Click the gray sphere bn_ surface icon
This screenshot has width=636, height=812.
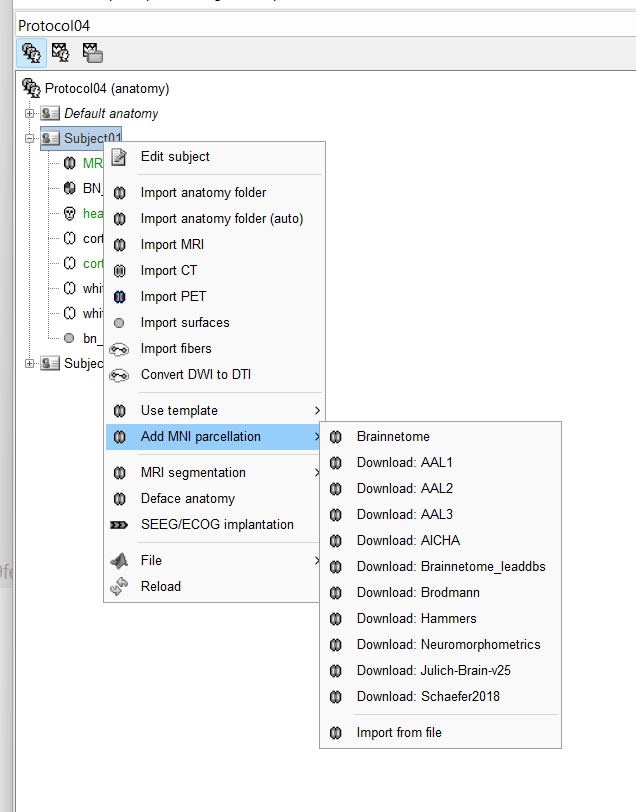point(69,338)
